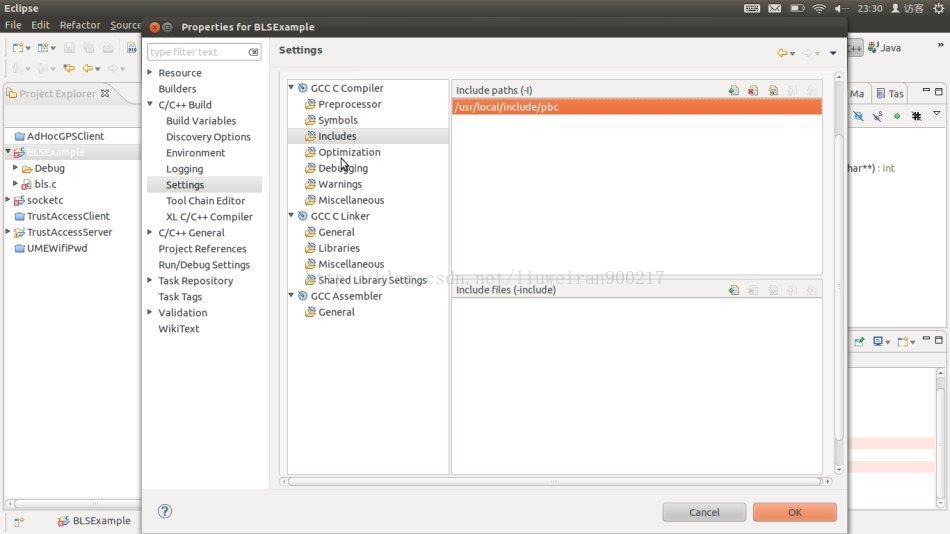Image resolution: width=950 pixels, height=534 pixels.
Task: Click the settings horizontal scrollbar
Action: pyautogui.click(x=554, y=481)
